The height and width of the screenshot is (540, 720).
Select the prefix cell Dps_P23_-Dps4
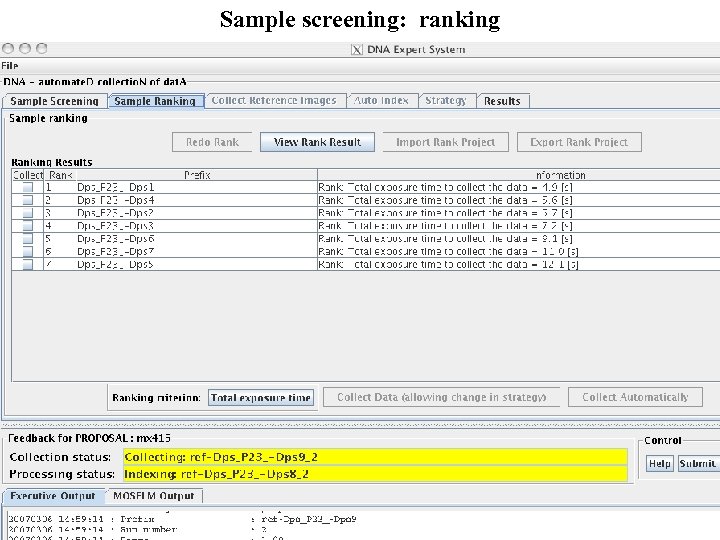pos(197,200)
